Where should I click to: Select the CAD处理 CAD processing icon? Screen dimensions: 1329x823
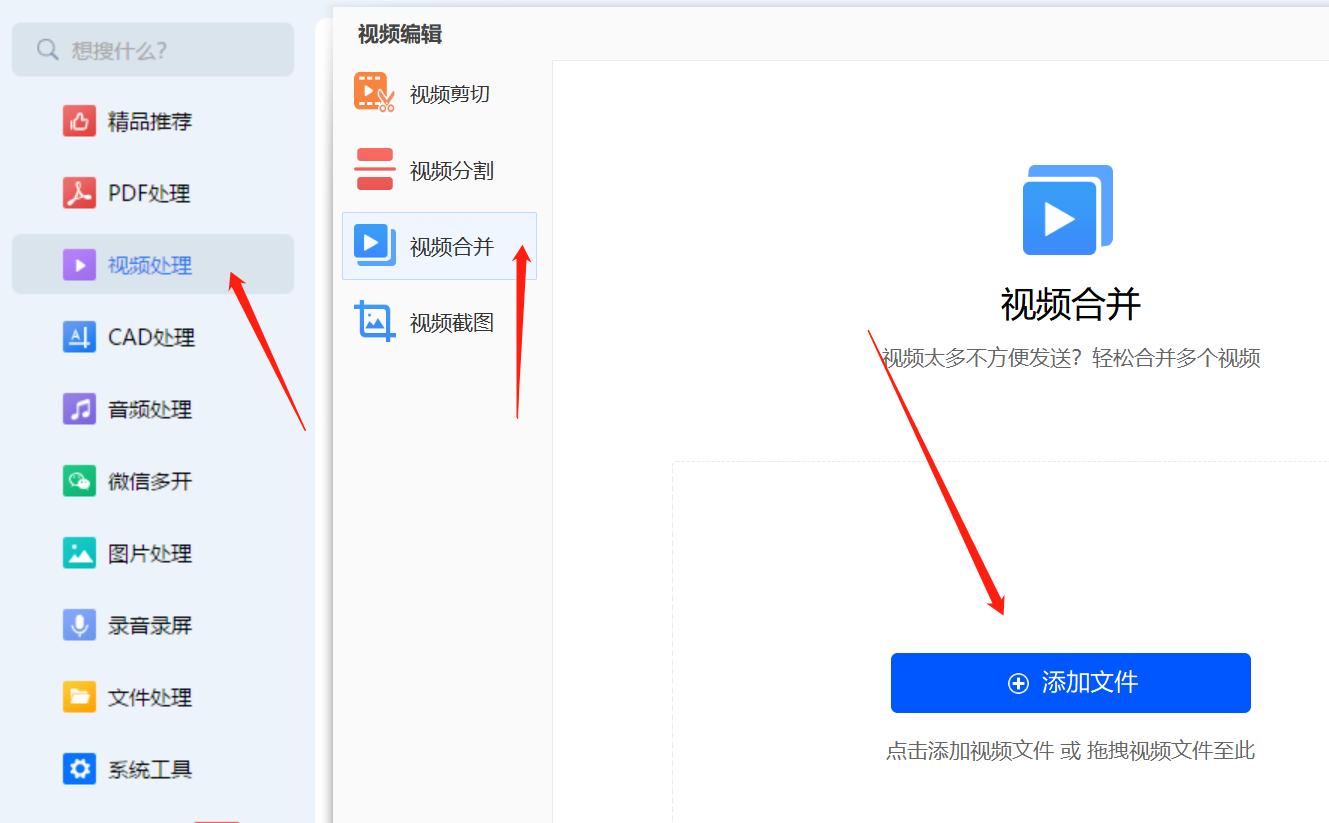pyautogui.click(x=78, y=337)
